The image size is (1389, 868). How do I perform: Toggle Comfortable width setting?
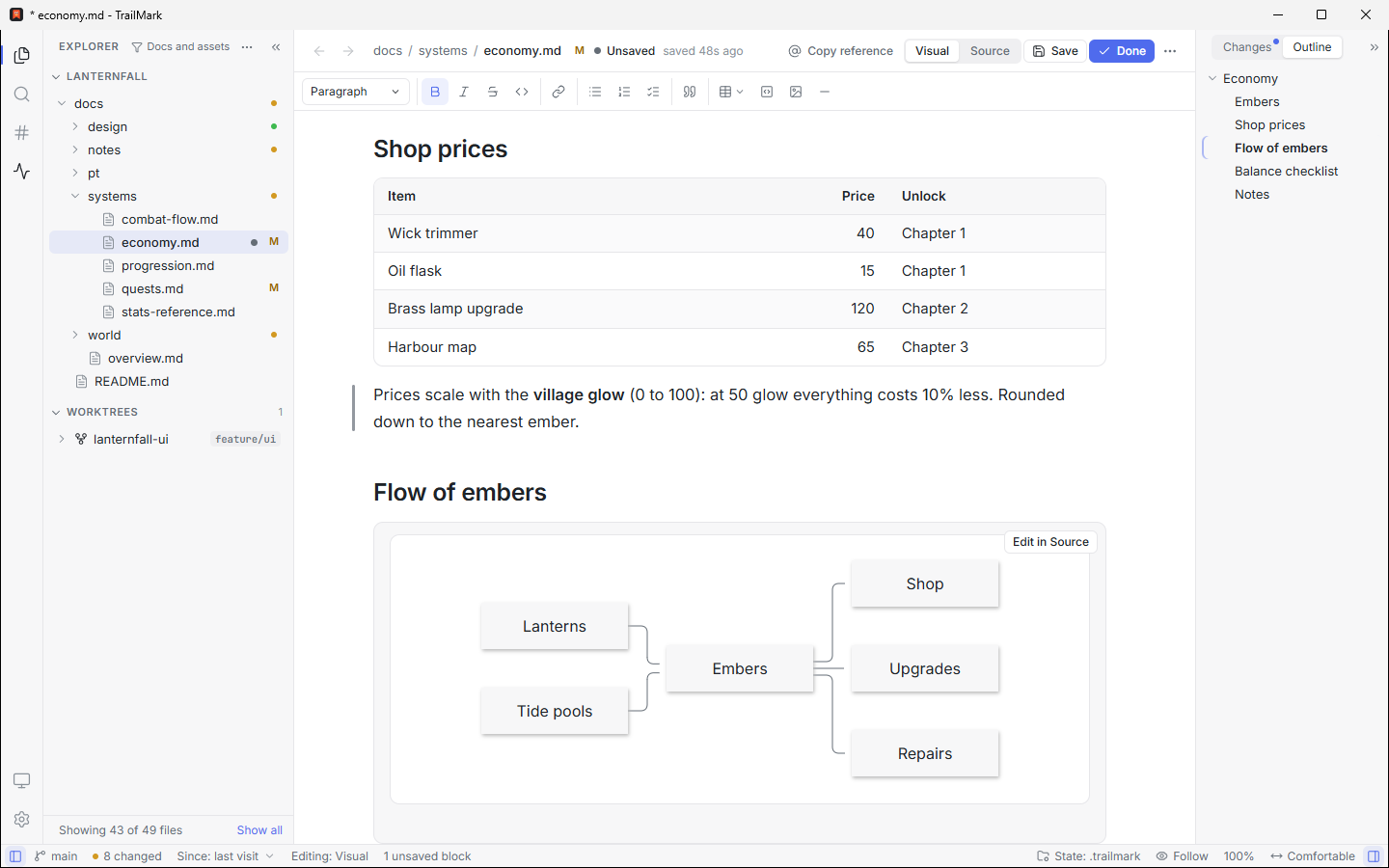pyautogui.click(x=1313, y=856)
